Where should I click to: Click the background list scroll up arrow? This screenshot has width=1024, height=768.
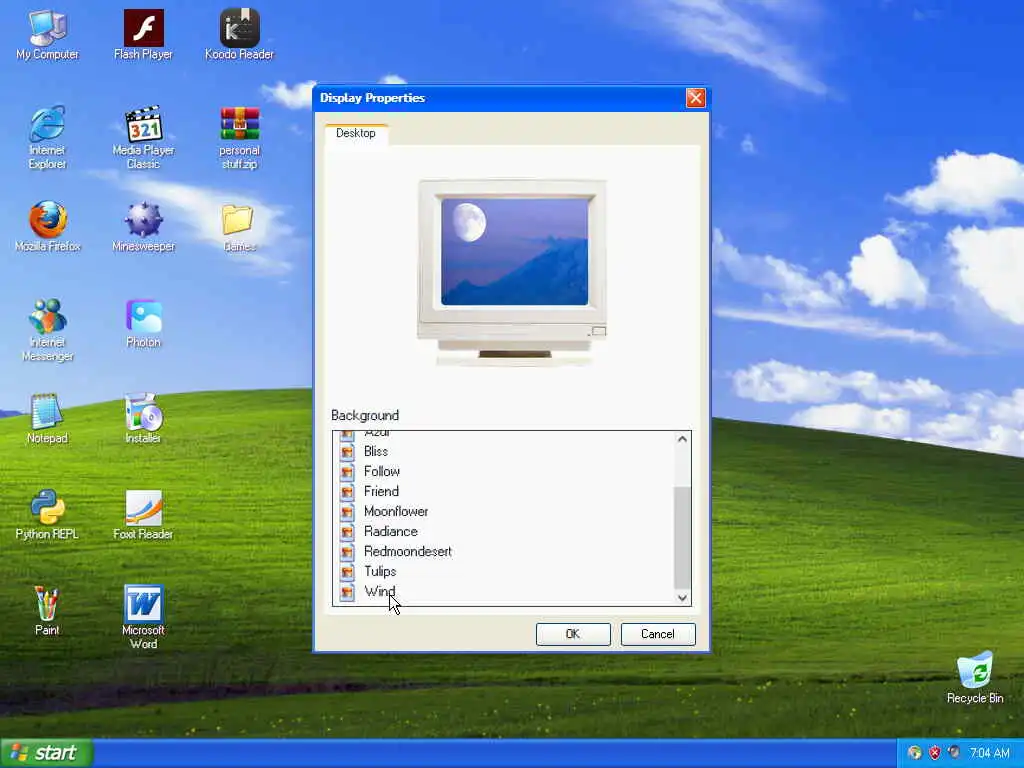(x=682, y=440)
